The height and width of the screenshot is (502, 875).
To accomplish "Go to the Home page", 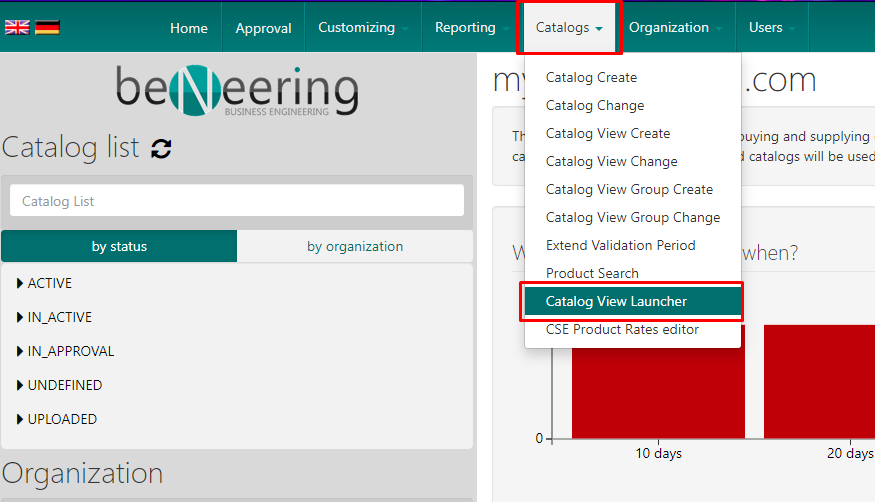I will pos(189,28).
